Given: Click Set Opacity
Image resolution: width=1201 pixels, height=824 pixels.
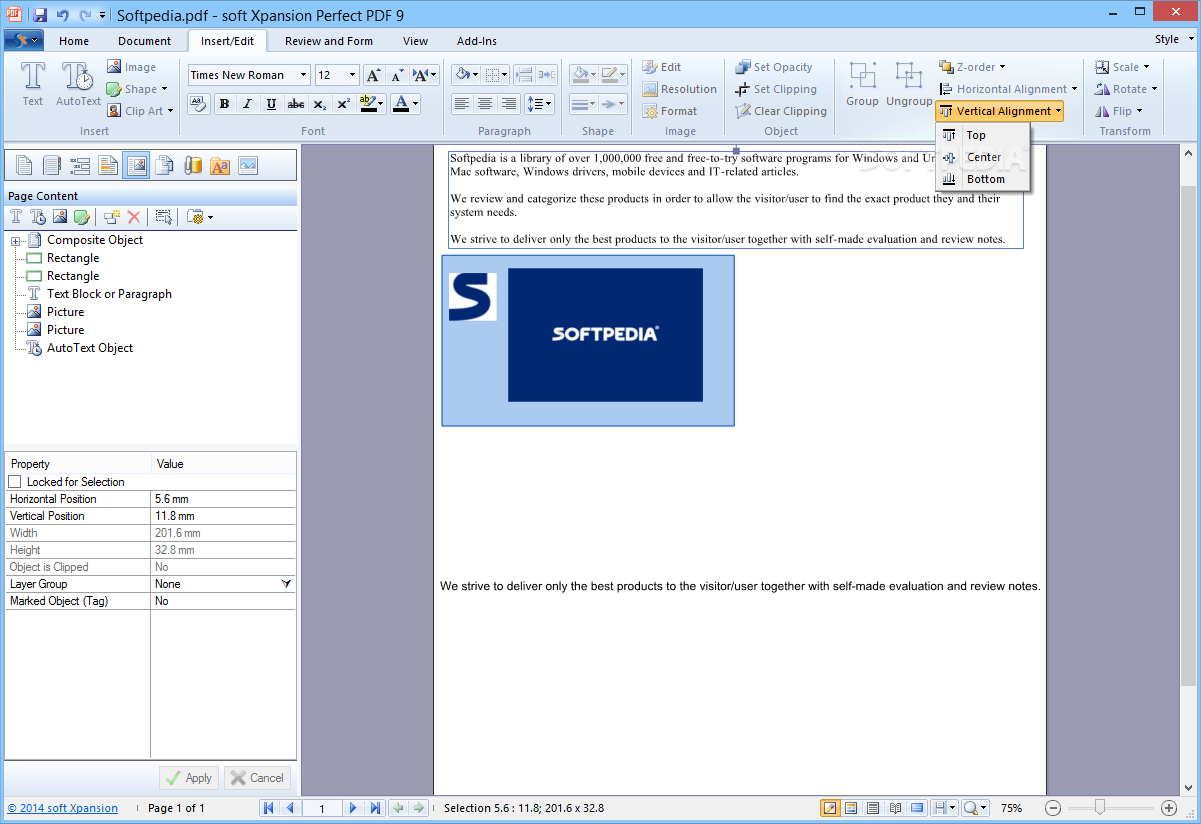Looking at the screenshot, I should click(x=773, y=67).
